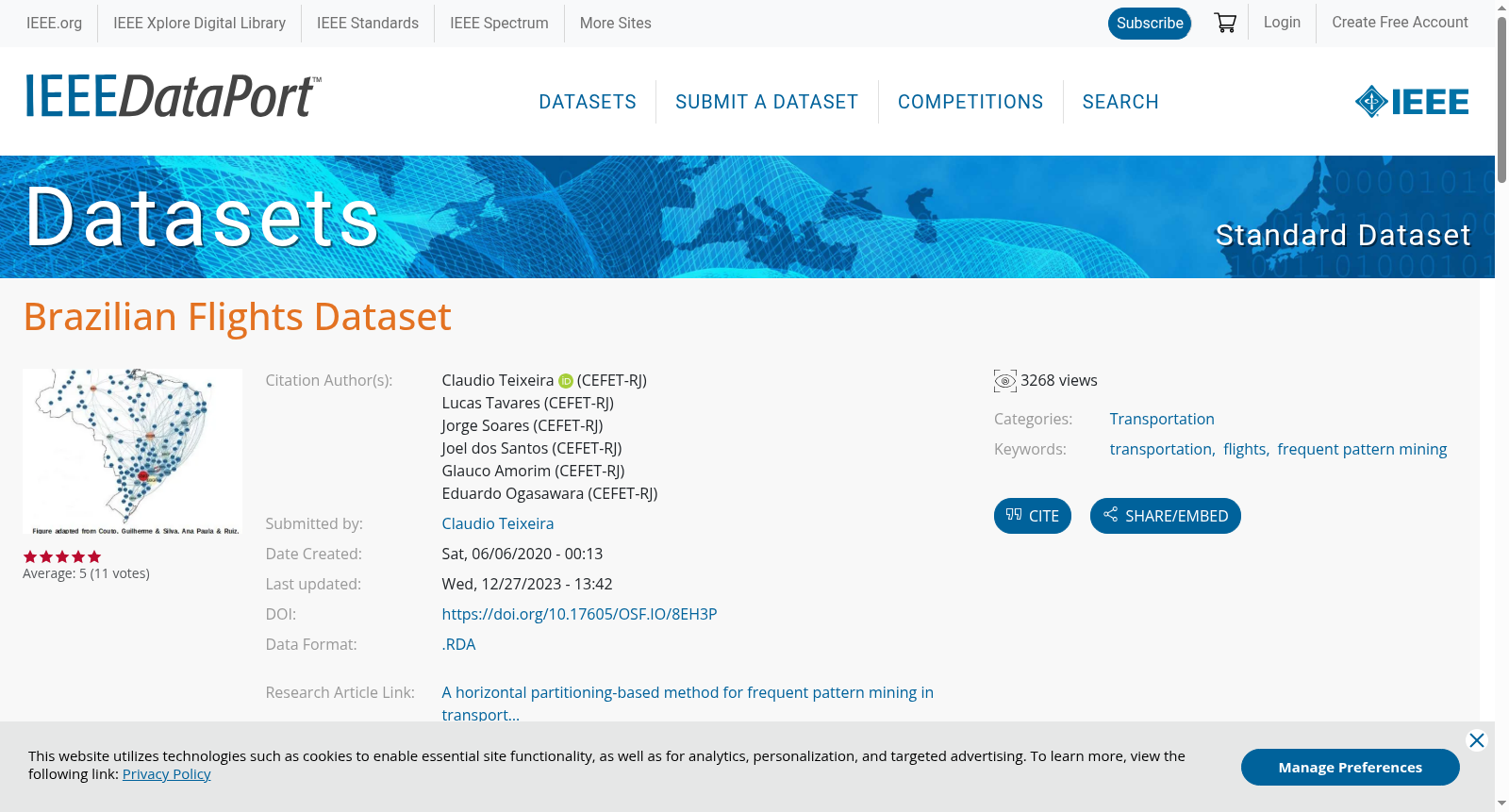Click the Subscribe button
This screenshot has width=1509, height=812.
tap(1150, 24)
